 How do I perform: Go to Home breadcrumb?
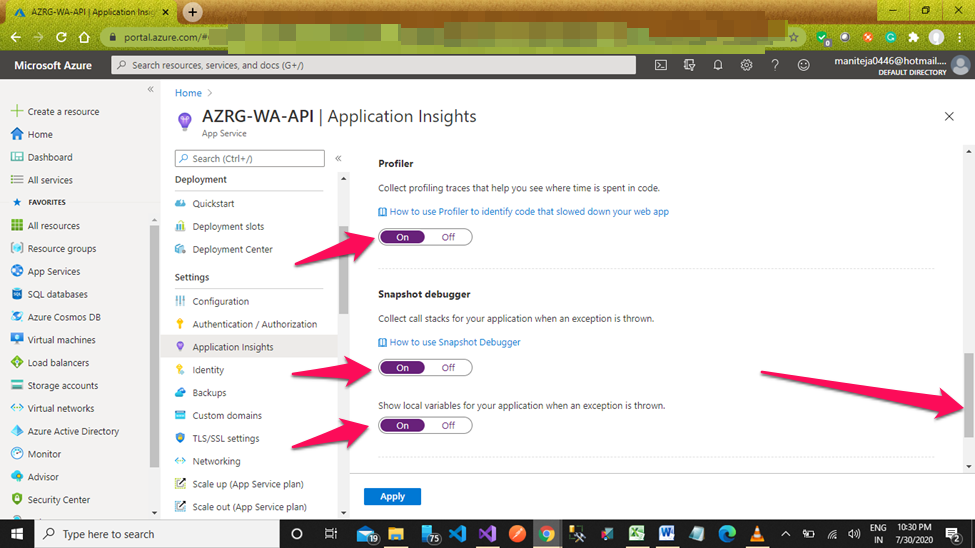coord(188,93)
